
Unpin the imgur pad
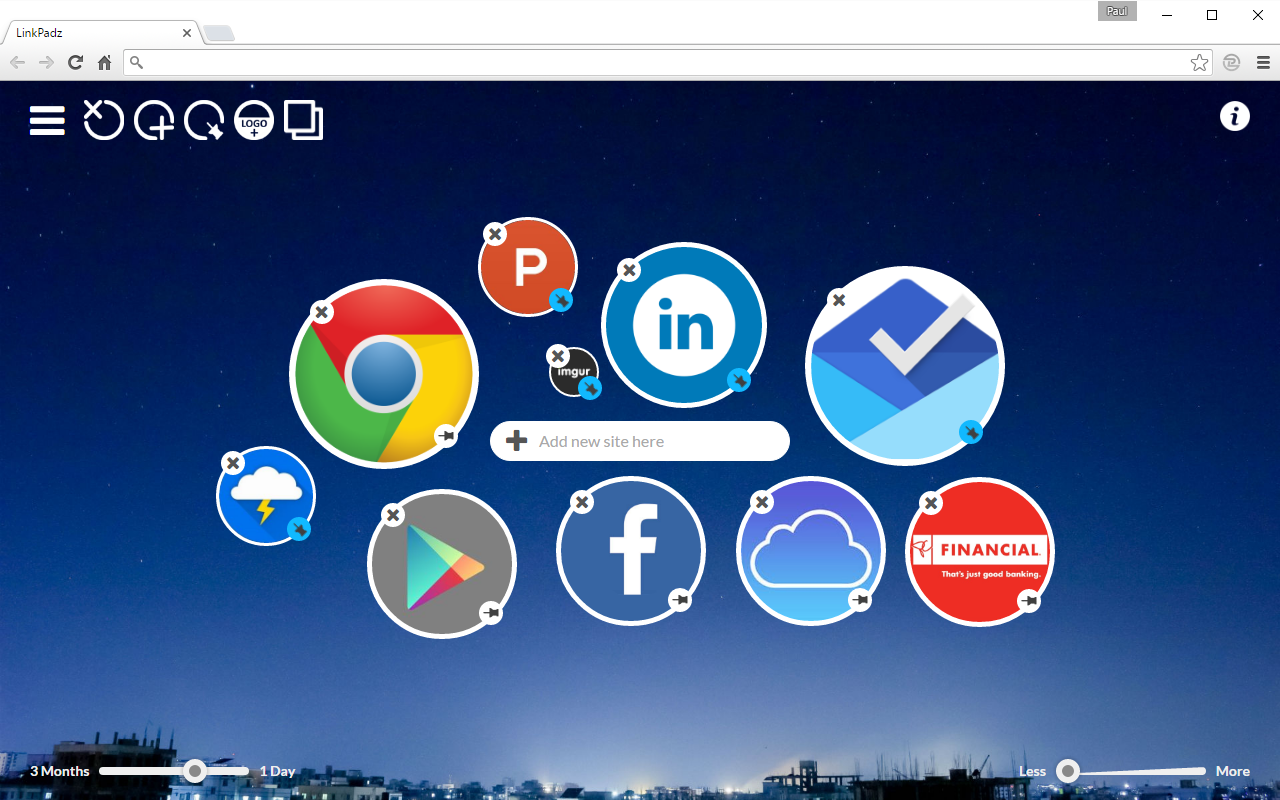590,388
